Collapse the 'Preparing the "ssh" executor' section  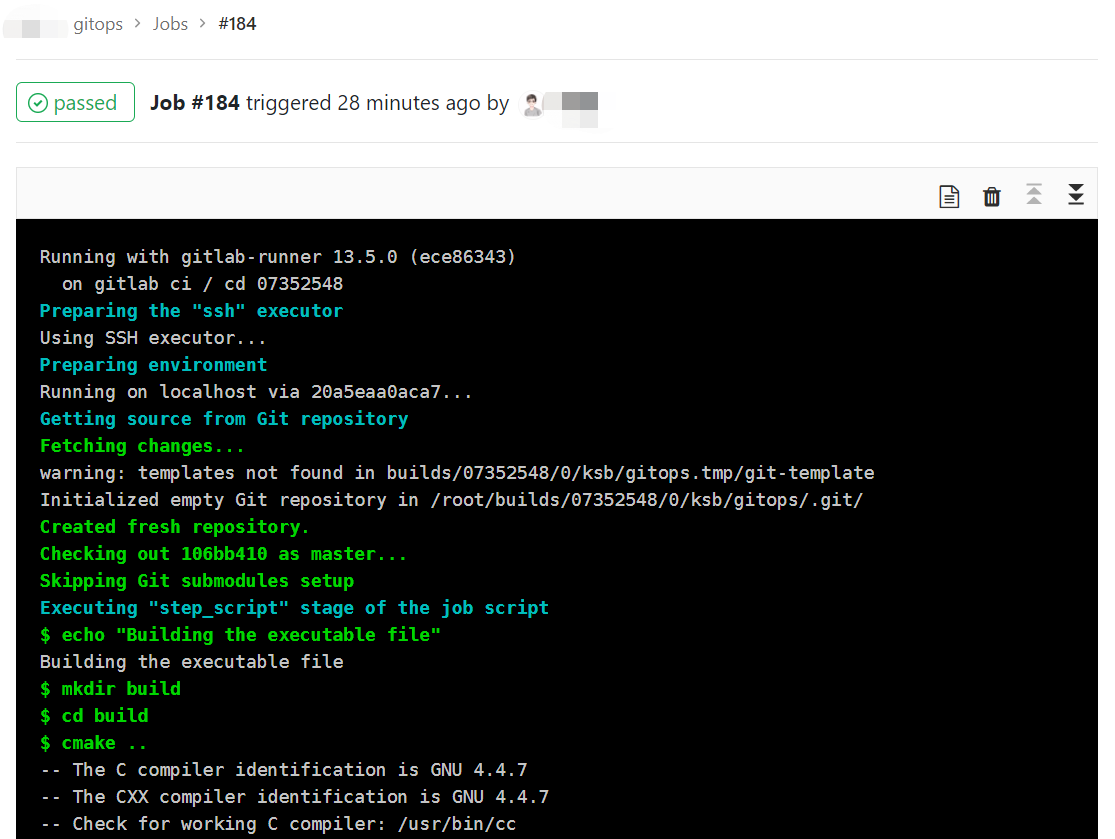point(191,311)
